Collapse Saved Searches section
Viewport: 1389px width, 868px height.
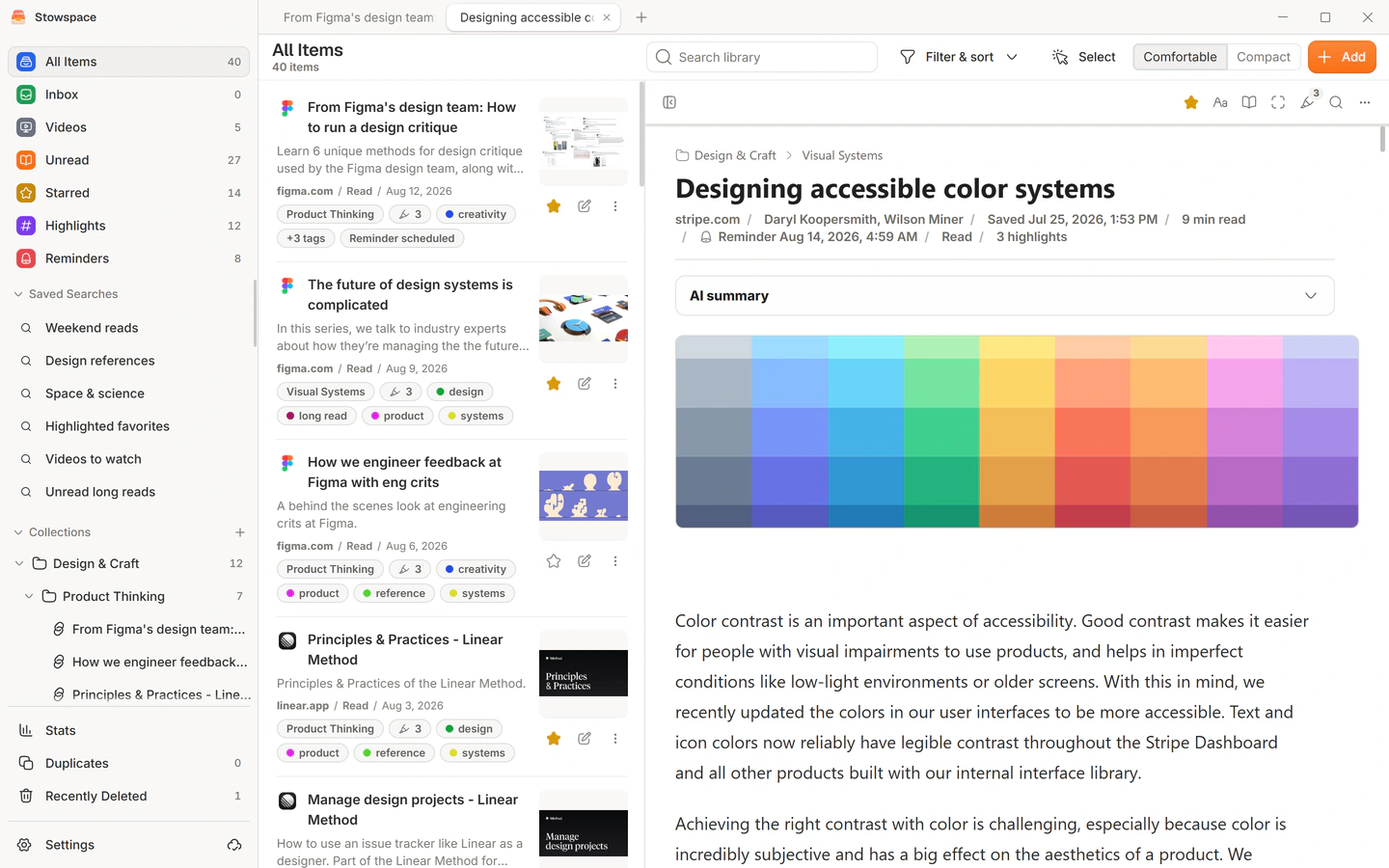[x=65, y=294]
